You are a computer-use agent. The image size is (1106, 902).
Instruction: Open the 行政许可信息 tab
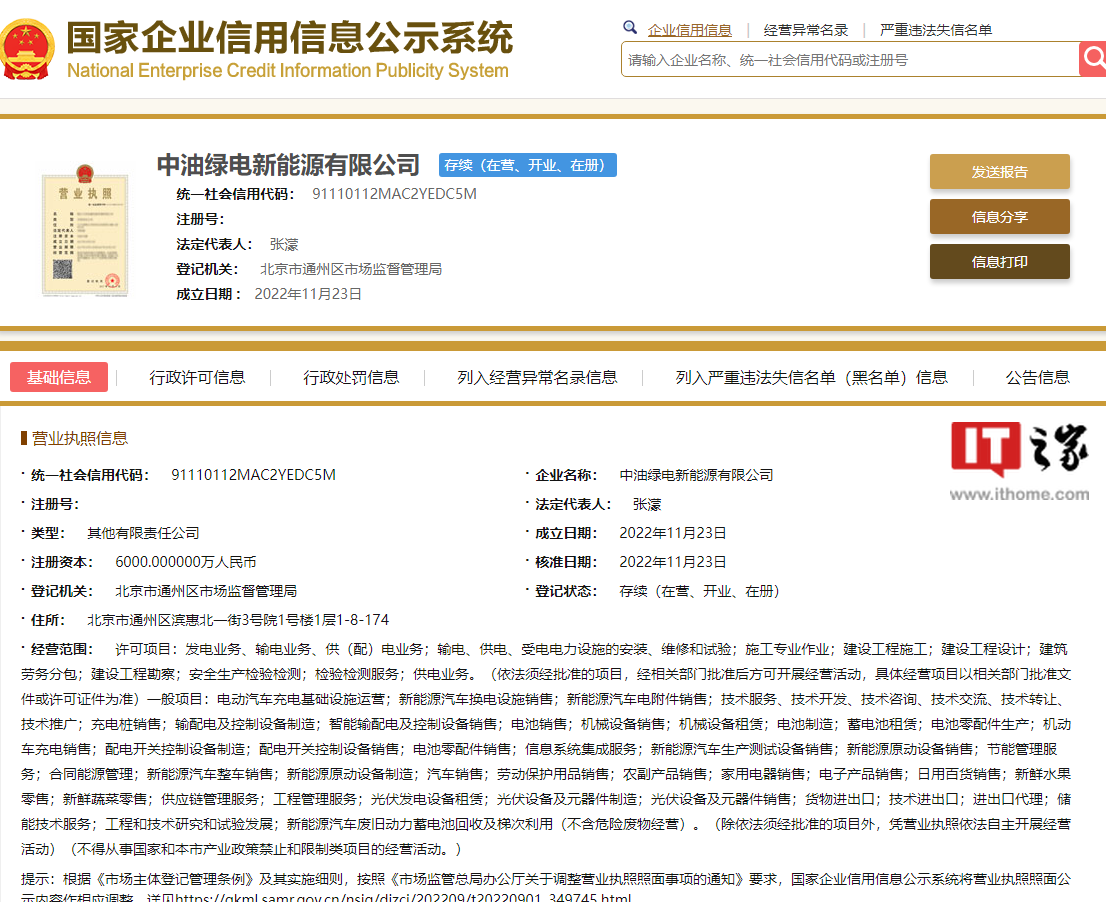(197, 378)
